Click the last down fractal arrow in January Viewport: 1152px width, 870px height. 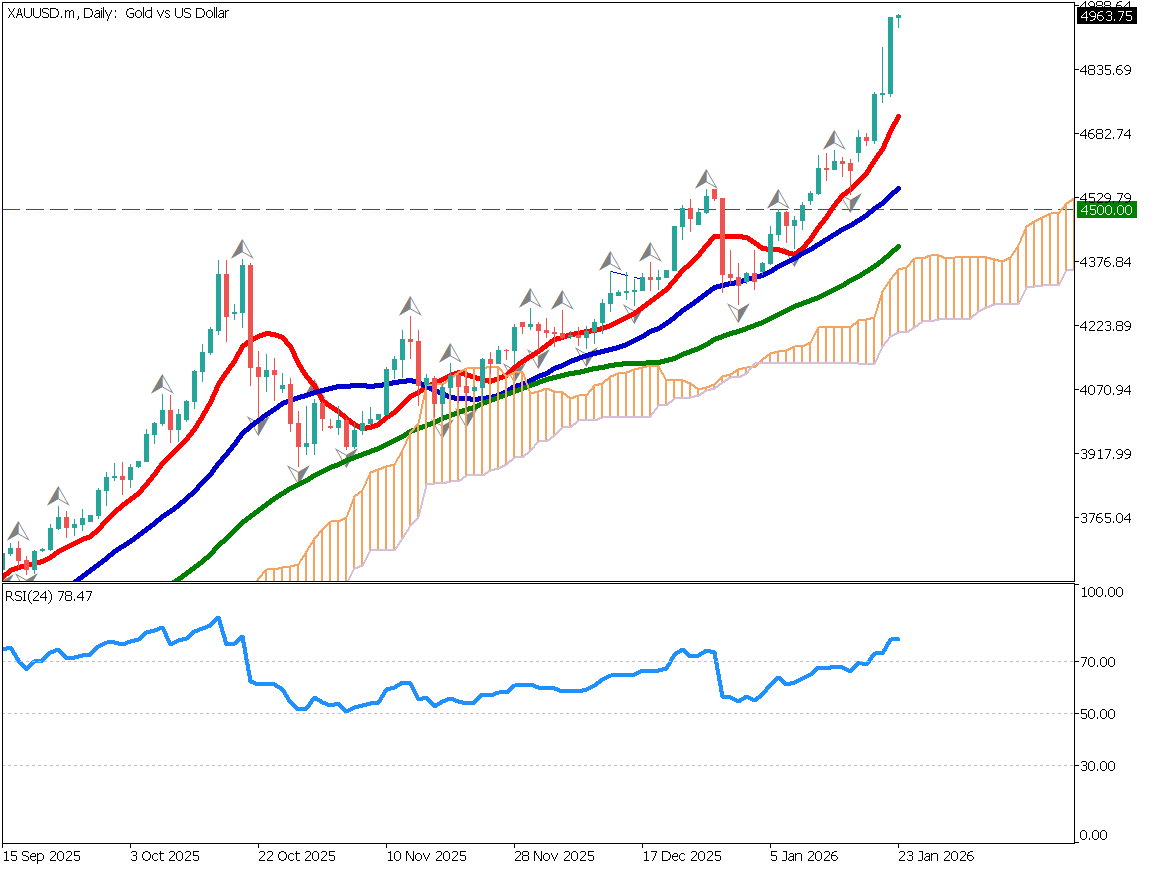851,204
